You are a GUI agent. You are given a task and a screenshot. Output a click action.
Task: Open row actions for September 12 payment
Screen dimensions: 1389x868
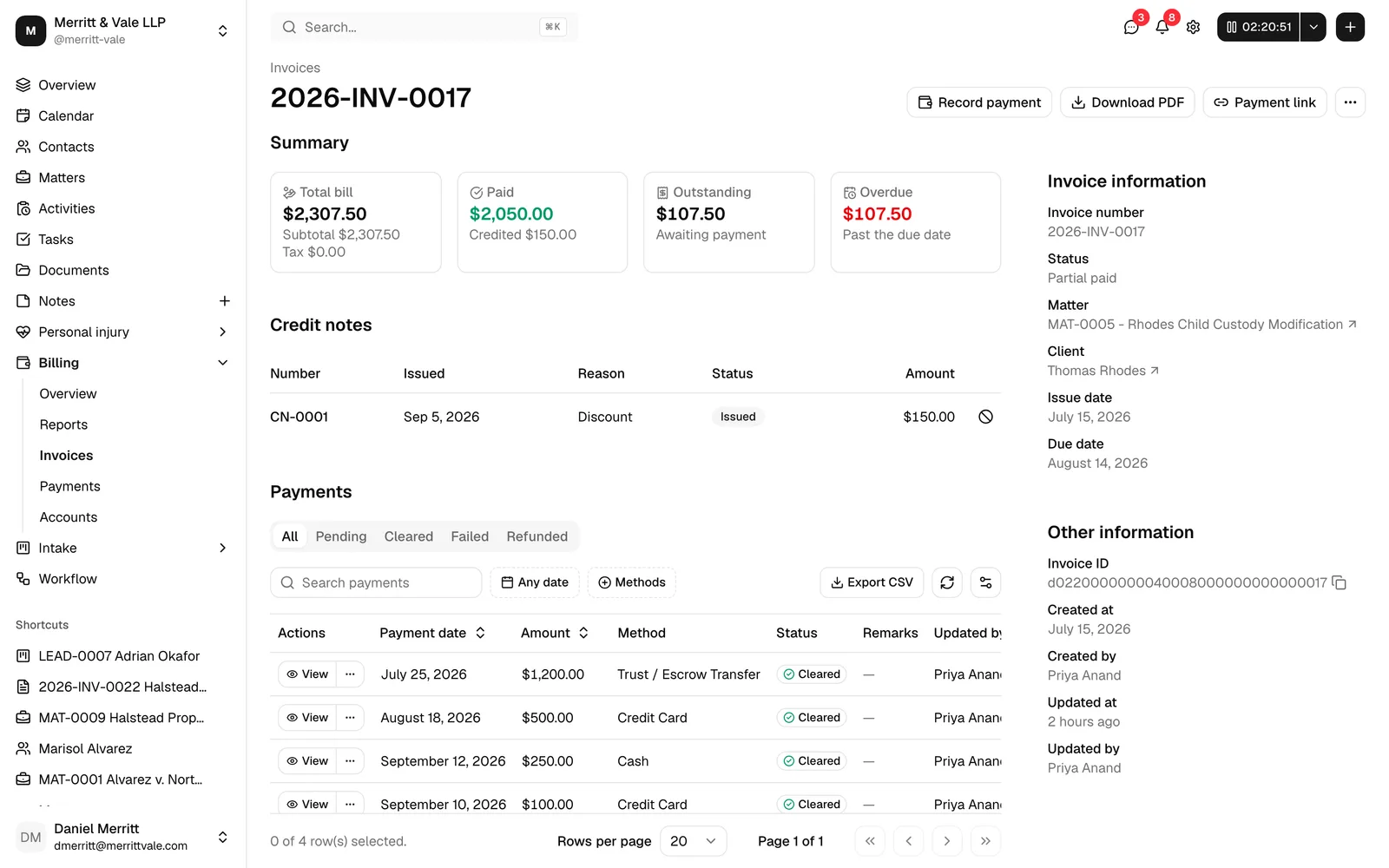pyautogui.click(x=350, y=761)
